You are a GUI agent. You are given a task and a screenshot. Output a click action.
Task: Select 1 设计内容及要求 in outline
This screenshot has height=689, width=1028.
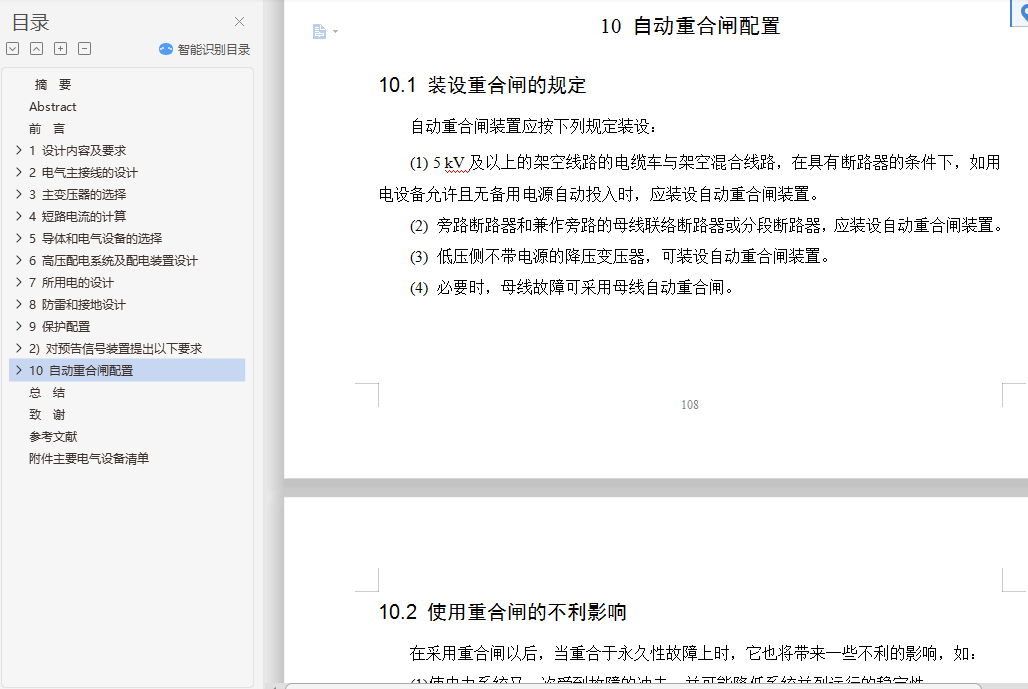click(77, 150)
